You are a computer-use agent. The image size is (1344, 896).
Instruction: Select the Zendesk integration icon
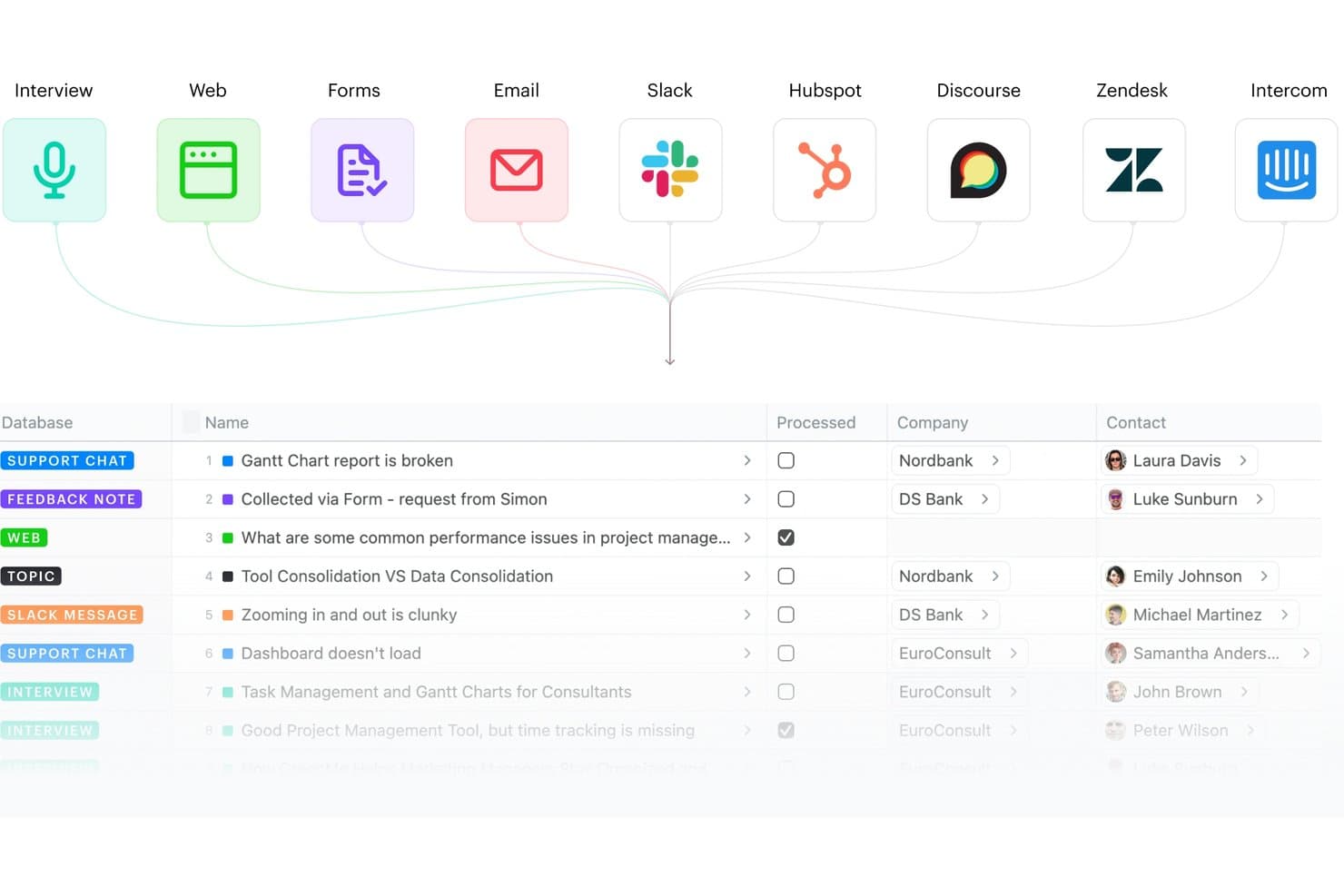(x=1134, y=170)
